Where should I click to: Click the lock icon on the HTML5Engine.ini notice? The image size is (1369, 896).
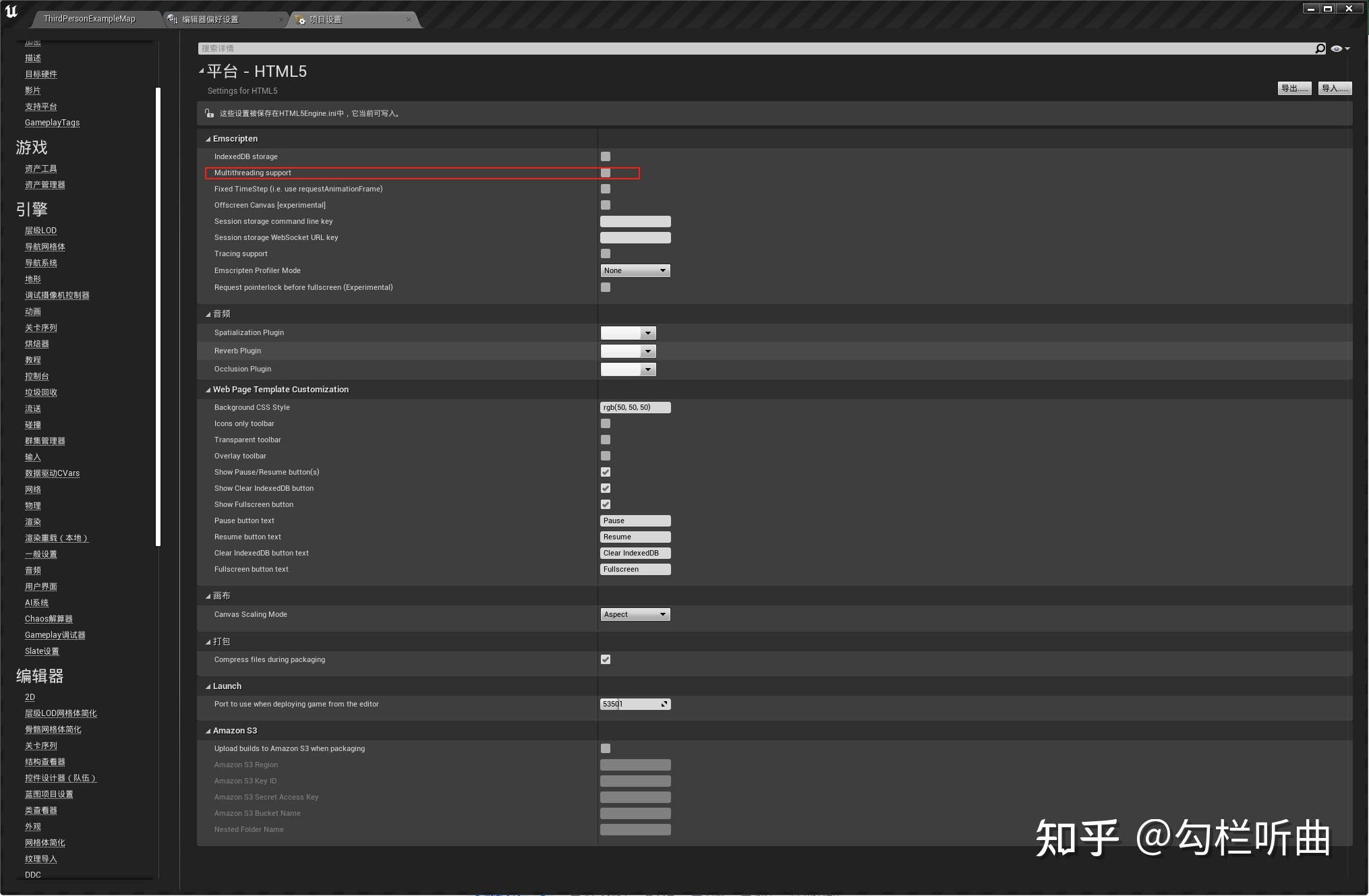[208, 113]
